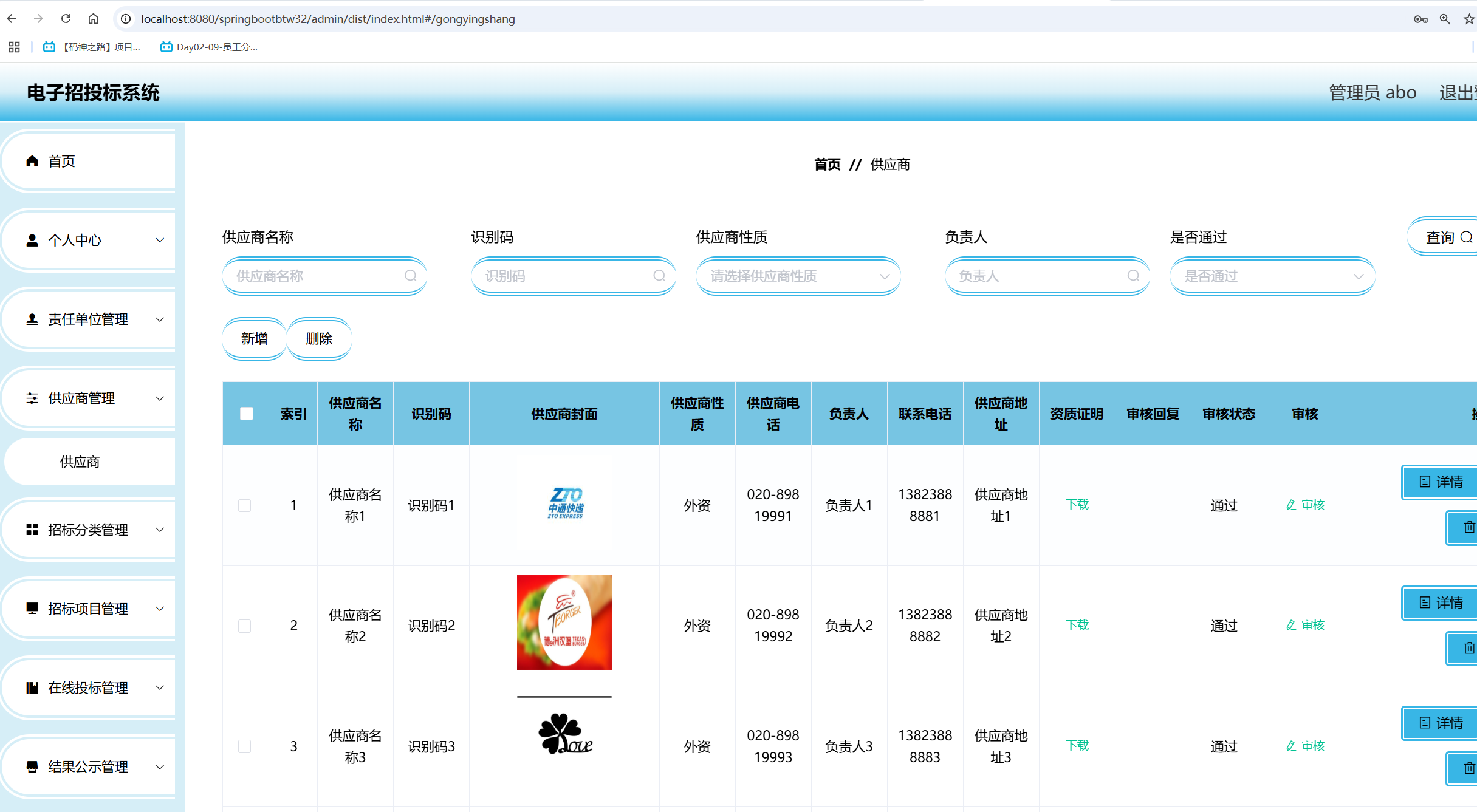
Task: Click the 供应商地址3 cell
Action: pyautogui.click(x=1001, y=746)
